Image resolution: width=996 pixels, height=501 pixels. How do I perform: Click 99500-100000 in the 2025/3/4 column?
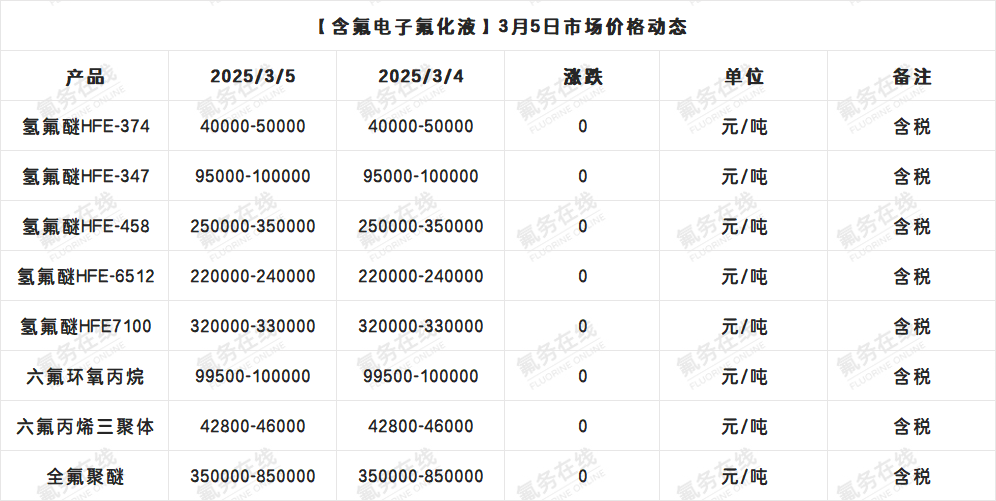pyautogui.click(x=421, y=376)
